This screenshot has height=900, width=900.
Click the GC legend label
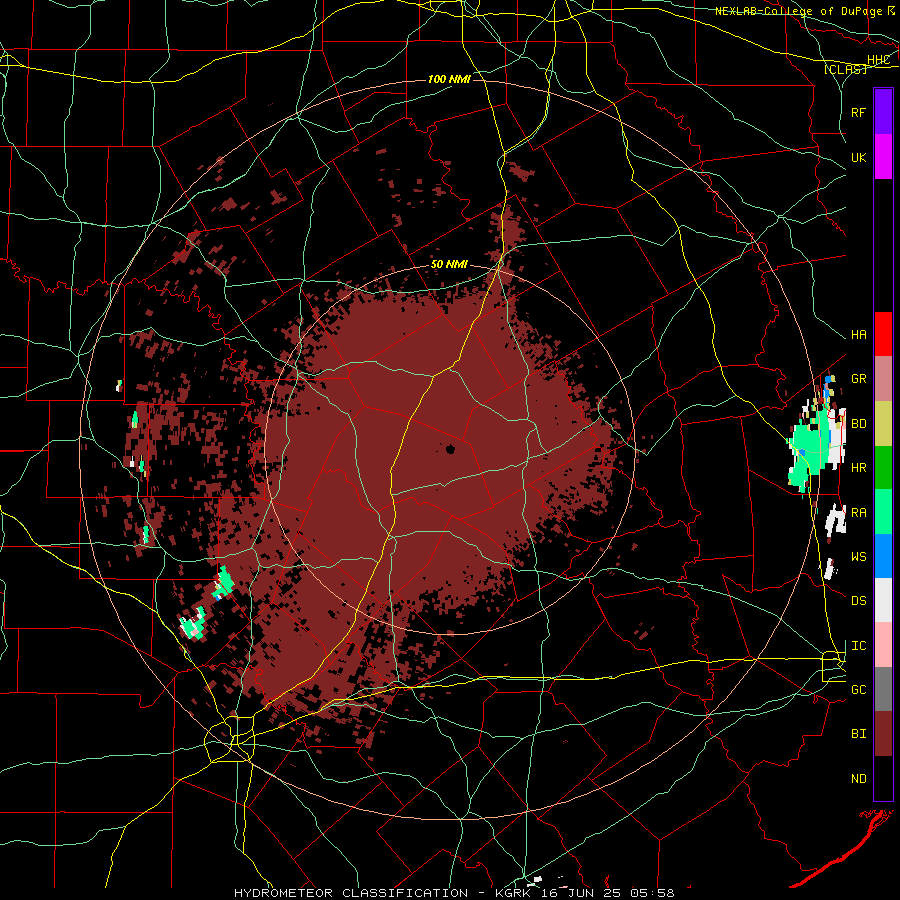[858, 690]
